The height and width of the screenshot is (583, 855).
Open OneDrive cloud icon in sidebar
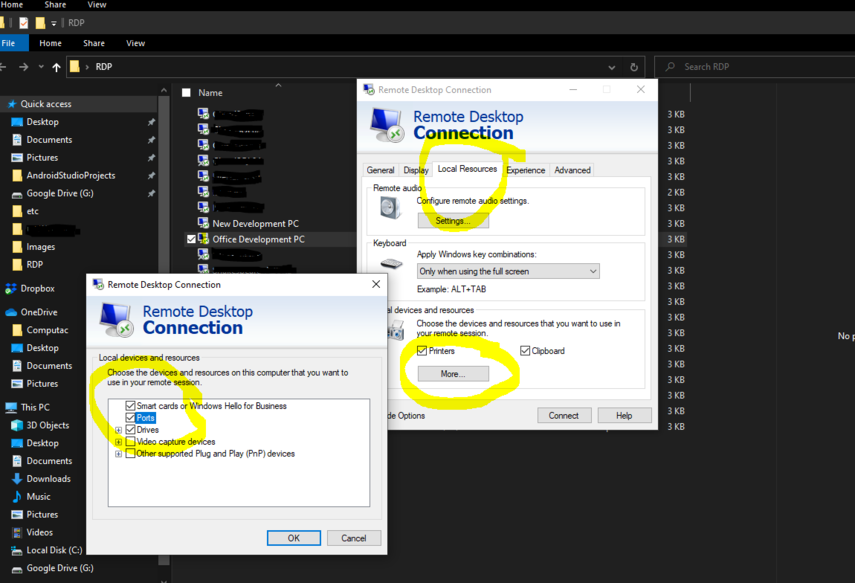click(11, 312)
